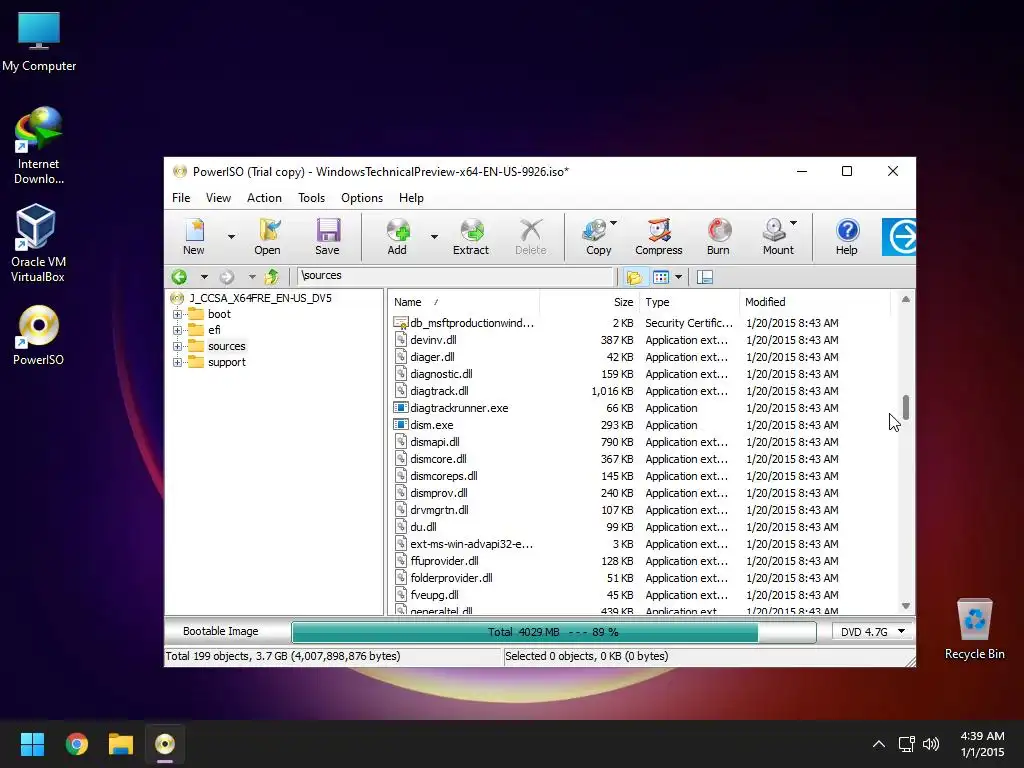Expand the support folder node
This screenshot has width=1024, height=768.
(177, 362)
